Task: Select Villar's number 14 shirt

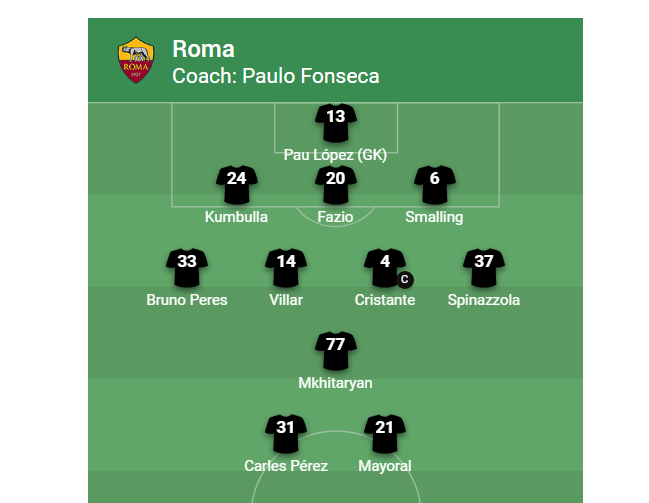Action: click(x=286, y=268)
